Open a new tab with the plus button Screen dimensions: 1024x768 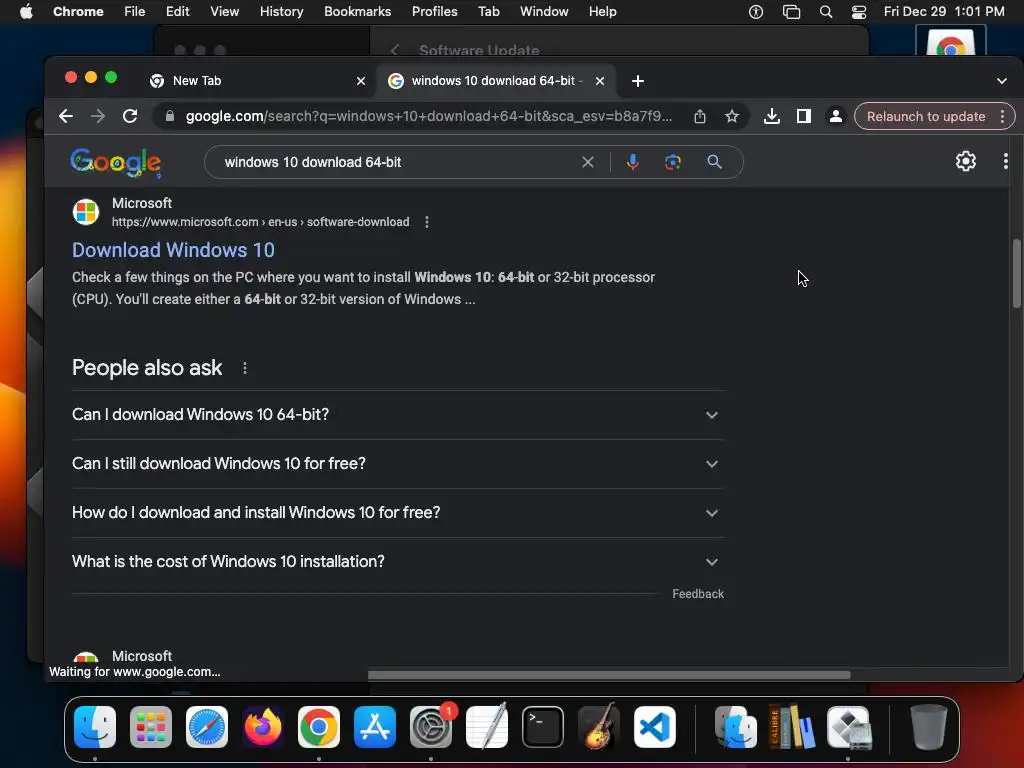click(x=638, y=81)
